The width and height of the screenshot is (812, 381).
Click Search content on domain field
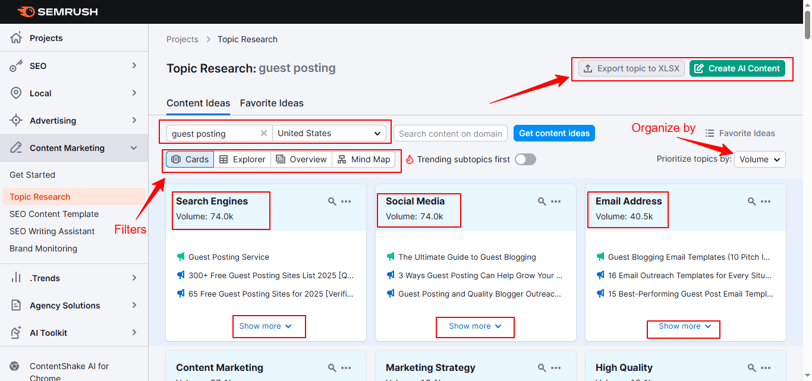click(x=451, y=134)
